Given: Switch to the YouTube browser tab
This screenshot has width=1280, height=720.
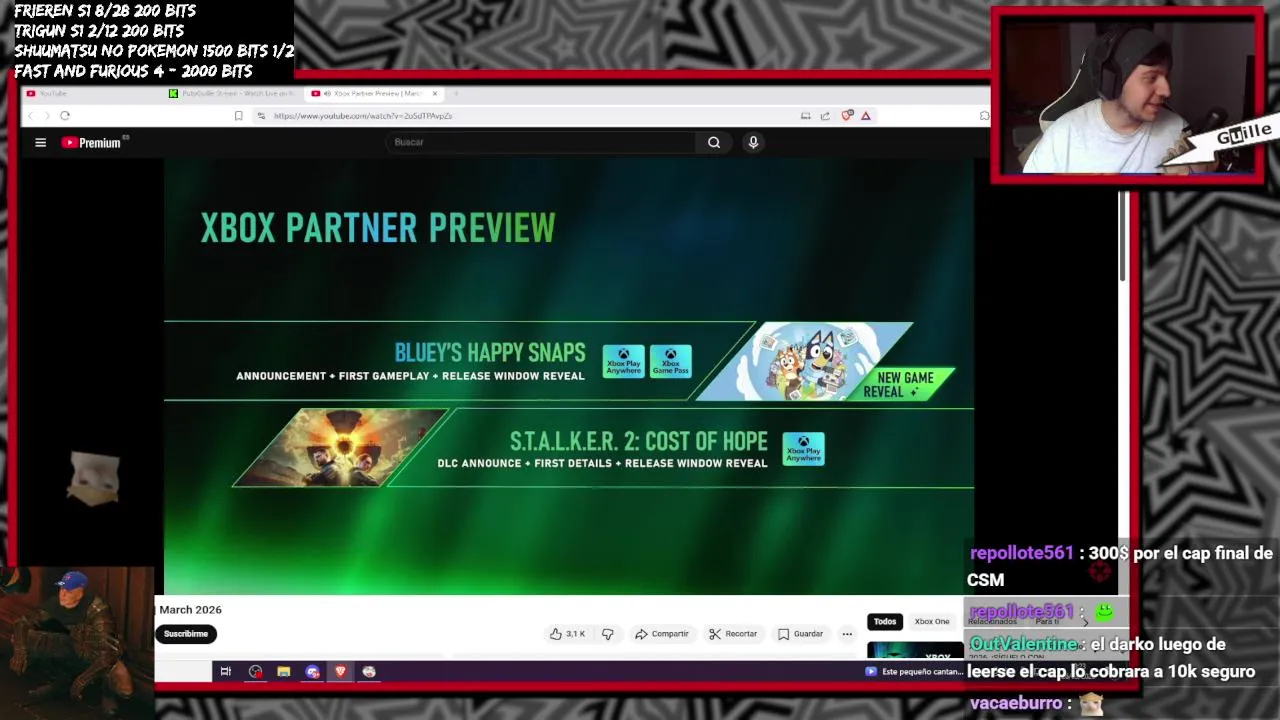Looking at the screenshot, I should (90, 93).
